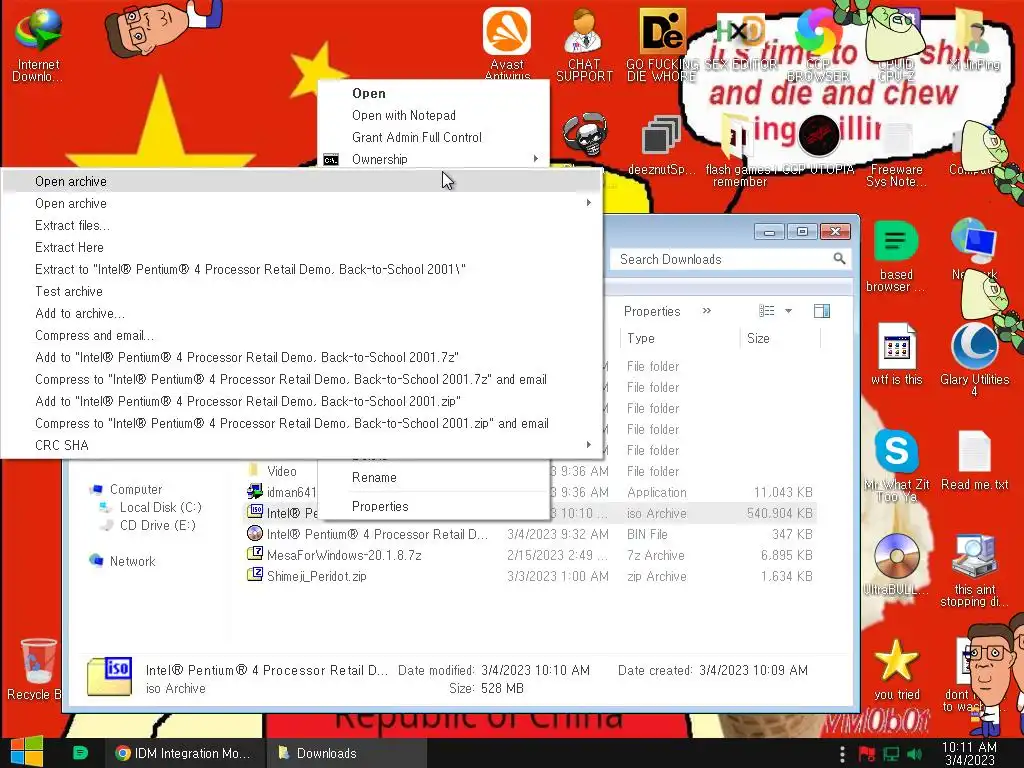Viewport: 1024px width, 768px height.
Task: Launch Avast Antivirus desktop shortcut
Action: (x=507, y=43)
